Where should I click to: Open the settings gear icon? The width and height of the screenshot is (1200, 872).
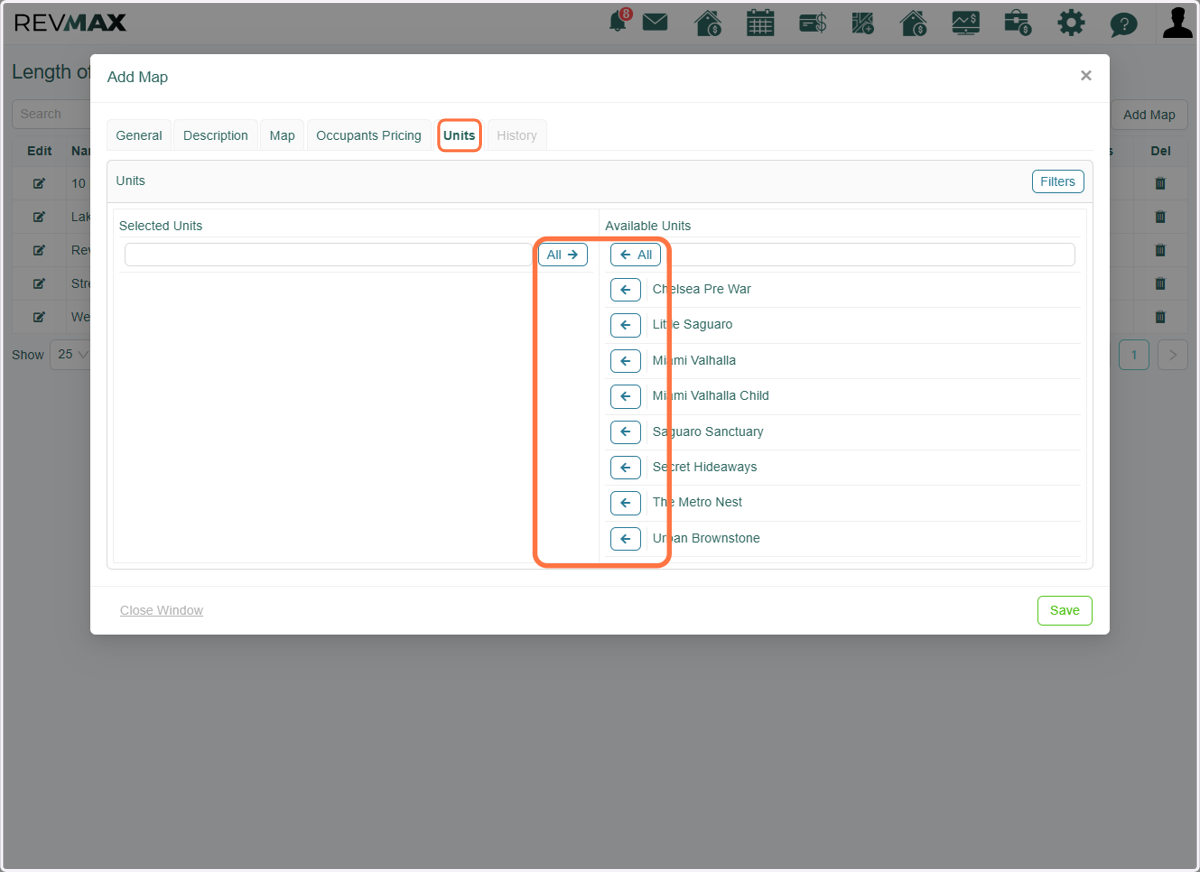click(x=1071, y=22)
